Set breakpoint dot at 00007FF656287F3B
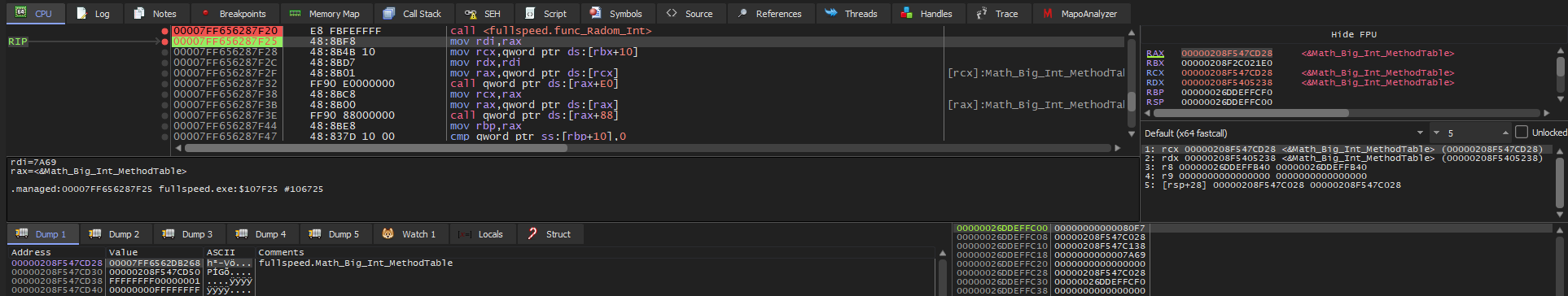This screenshot has width=1568, height=296. pyautogui.click(x=165, y=105)
